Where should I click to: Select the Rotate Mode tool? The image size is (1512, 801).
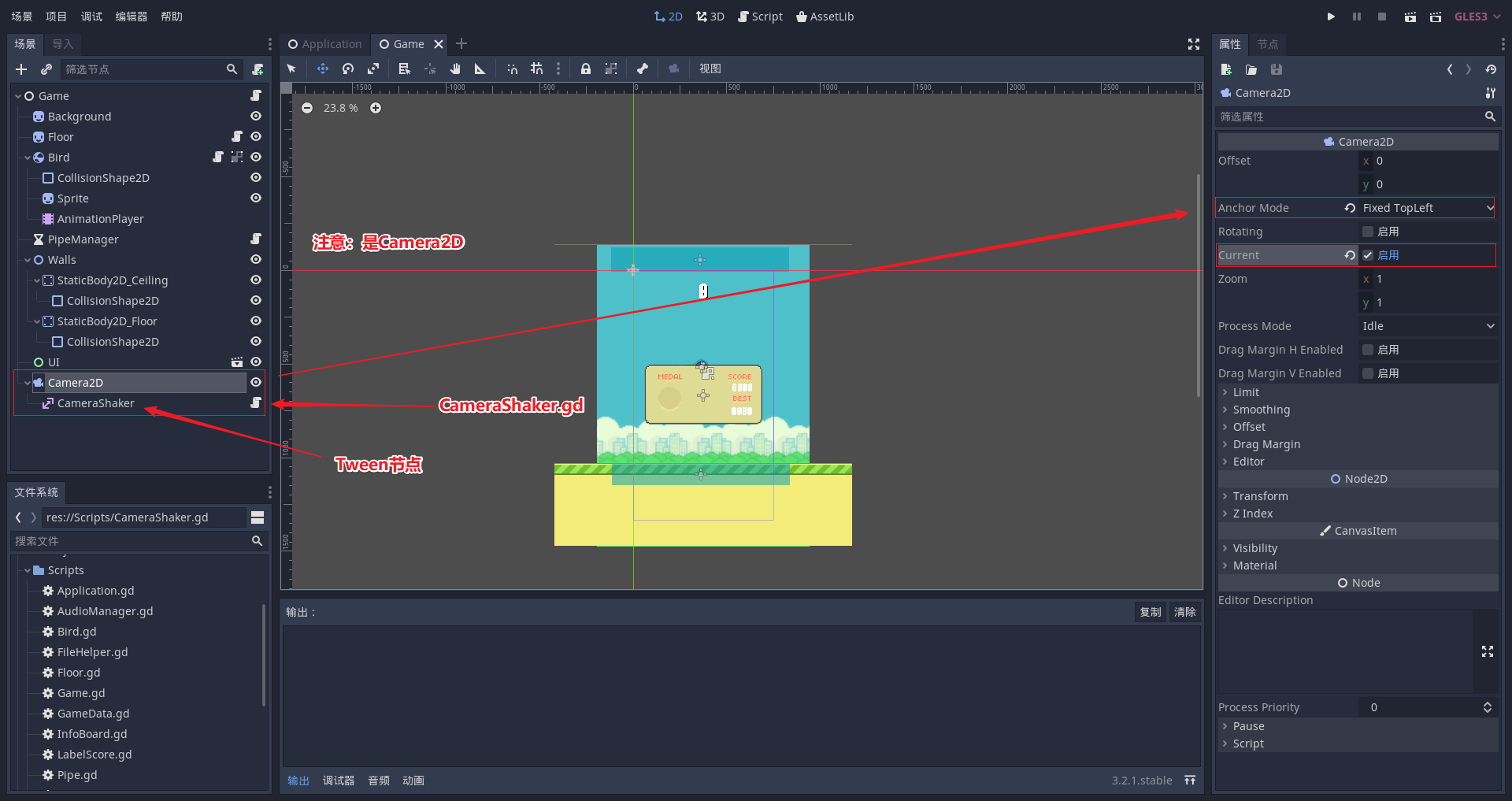(348, 69)
